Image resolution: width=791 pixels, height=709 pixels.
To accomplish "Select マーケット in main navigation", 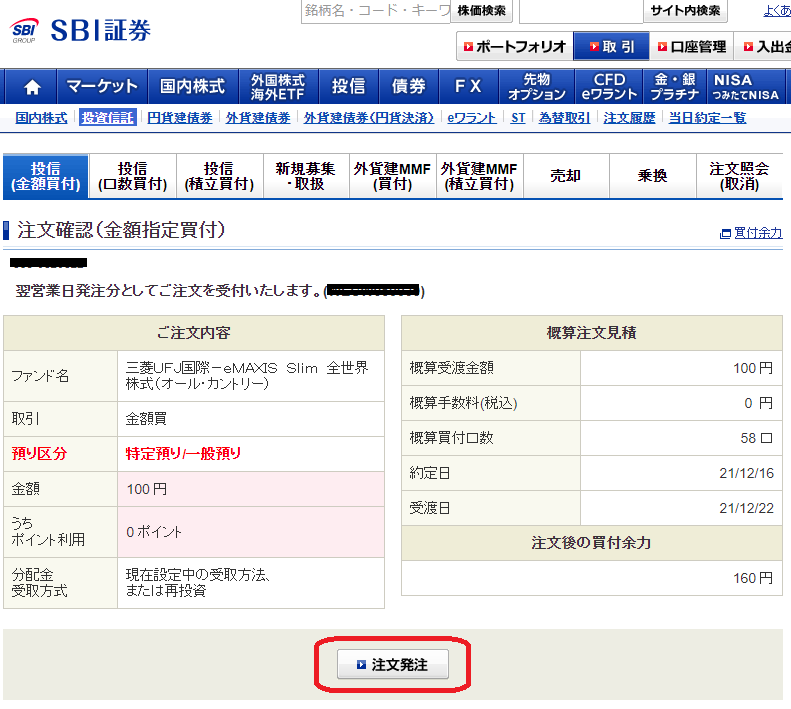I will (x=102, y=87).
